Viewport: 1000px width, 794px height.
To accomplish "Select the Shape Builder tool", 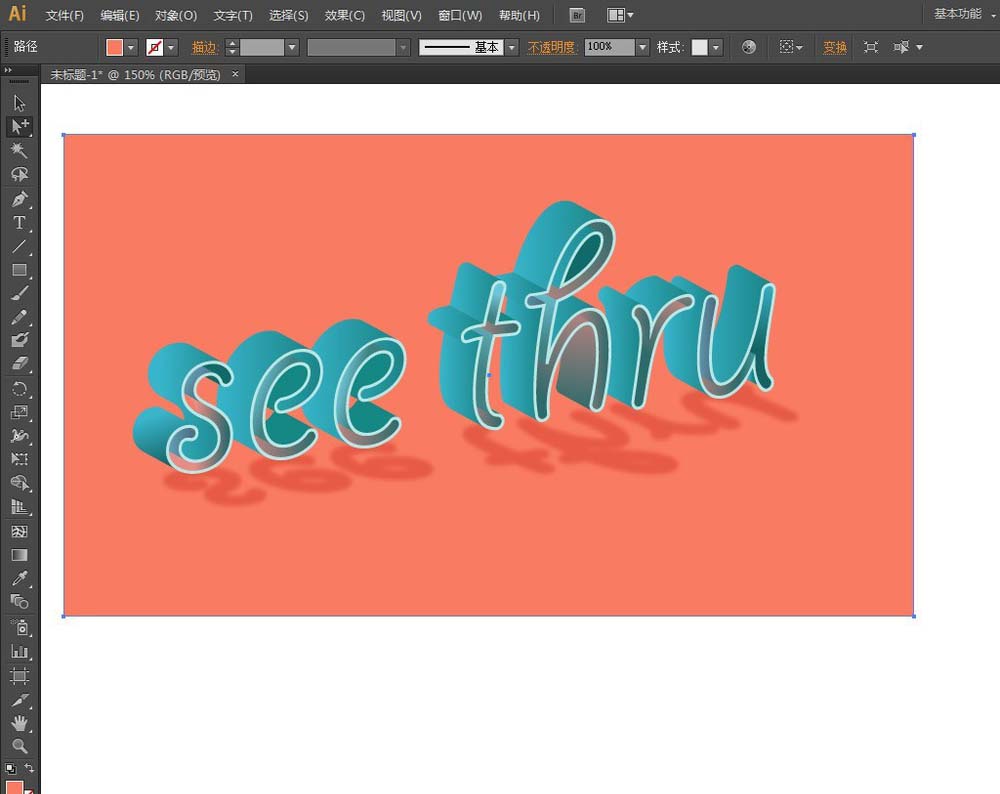I will (x=19, y=483).
